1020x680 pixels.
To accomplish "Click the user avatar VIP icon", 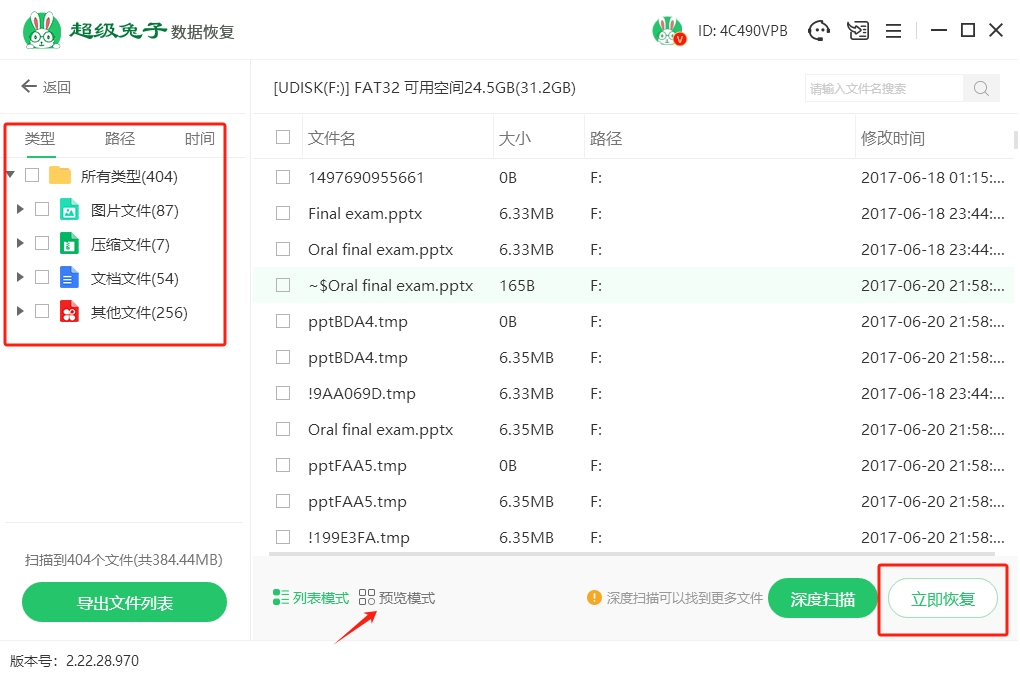I will click(668, 31).
